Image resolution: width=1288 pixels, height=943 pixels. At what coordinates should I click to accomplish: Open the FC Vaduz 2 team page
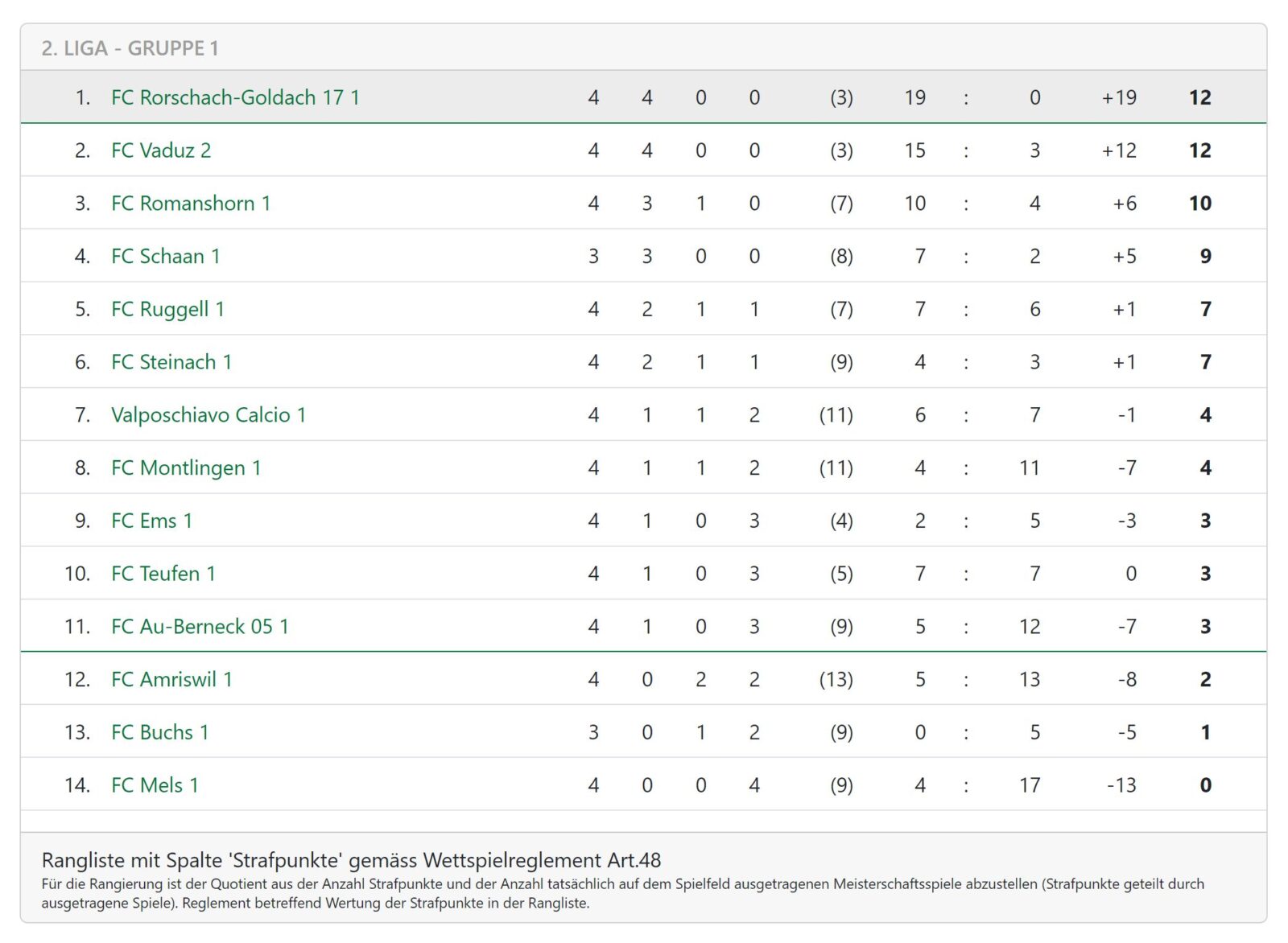coord(161,150)
